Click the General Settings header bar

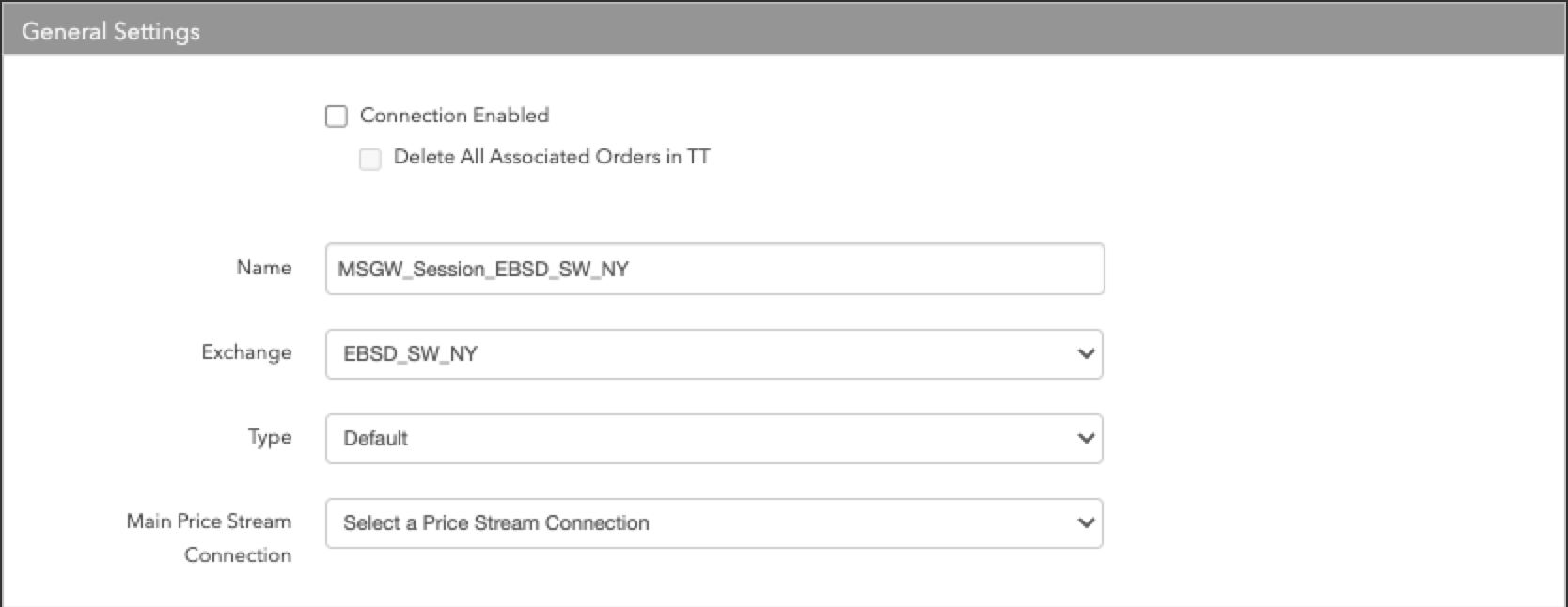click(784, 31)
